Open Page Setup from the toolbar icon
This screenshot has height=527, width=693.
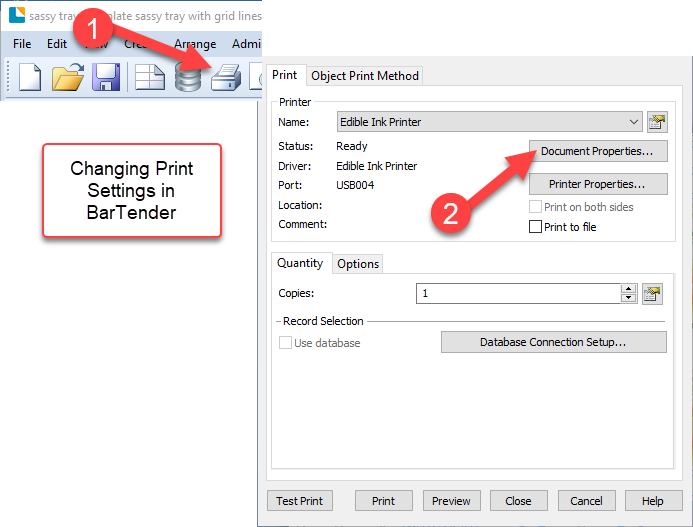coord(150,77)
